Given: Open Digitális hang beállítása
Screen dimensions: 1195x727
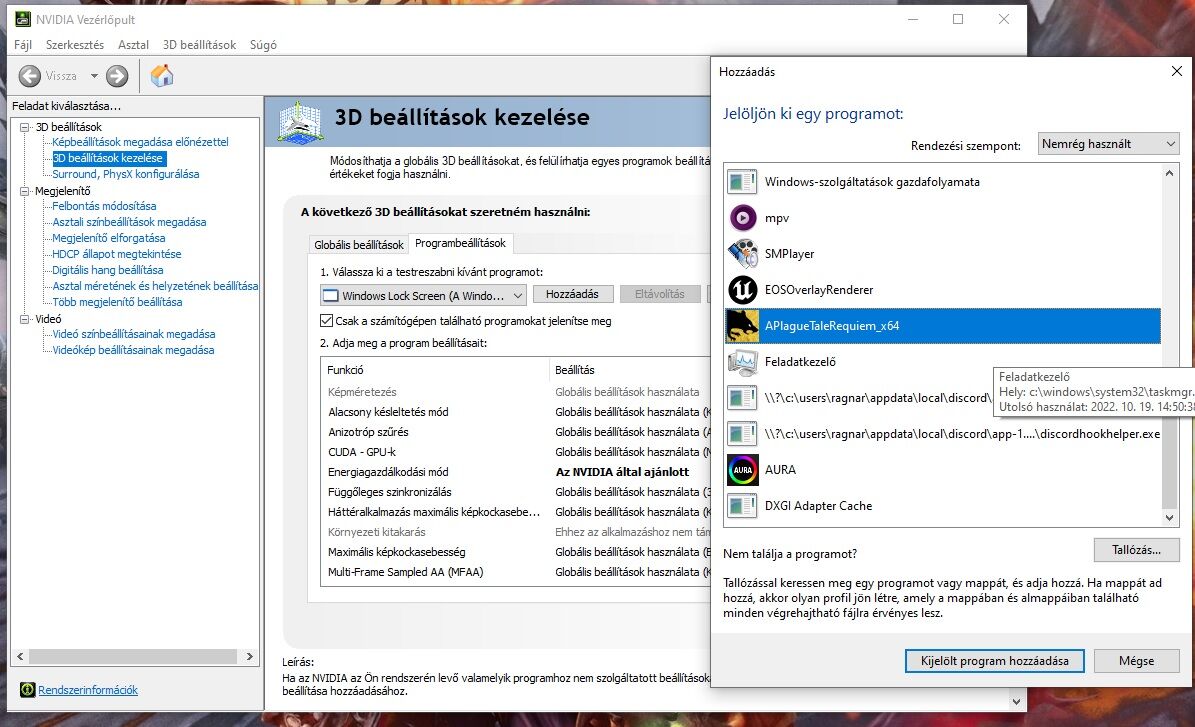Looking at the screenshot, I should point(107,270).
